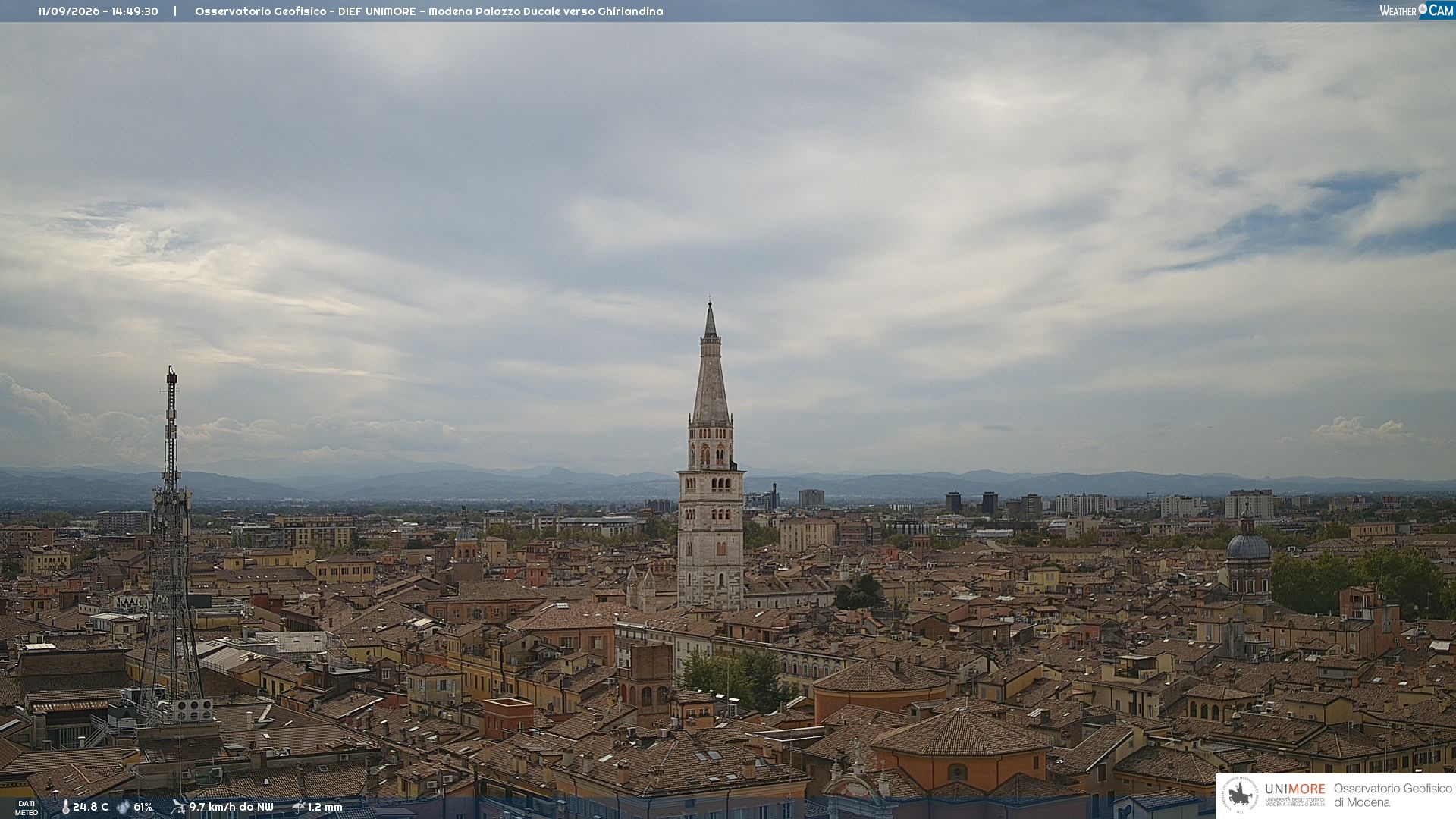Viewport: 1456px width, 819px height.
Task: Click the 1.2 mm rainfall value
Action: pos(325,807)
